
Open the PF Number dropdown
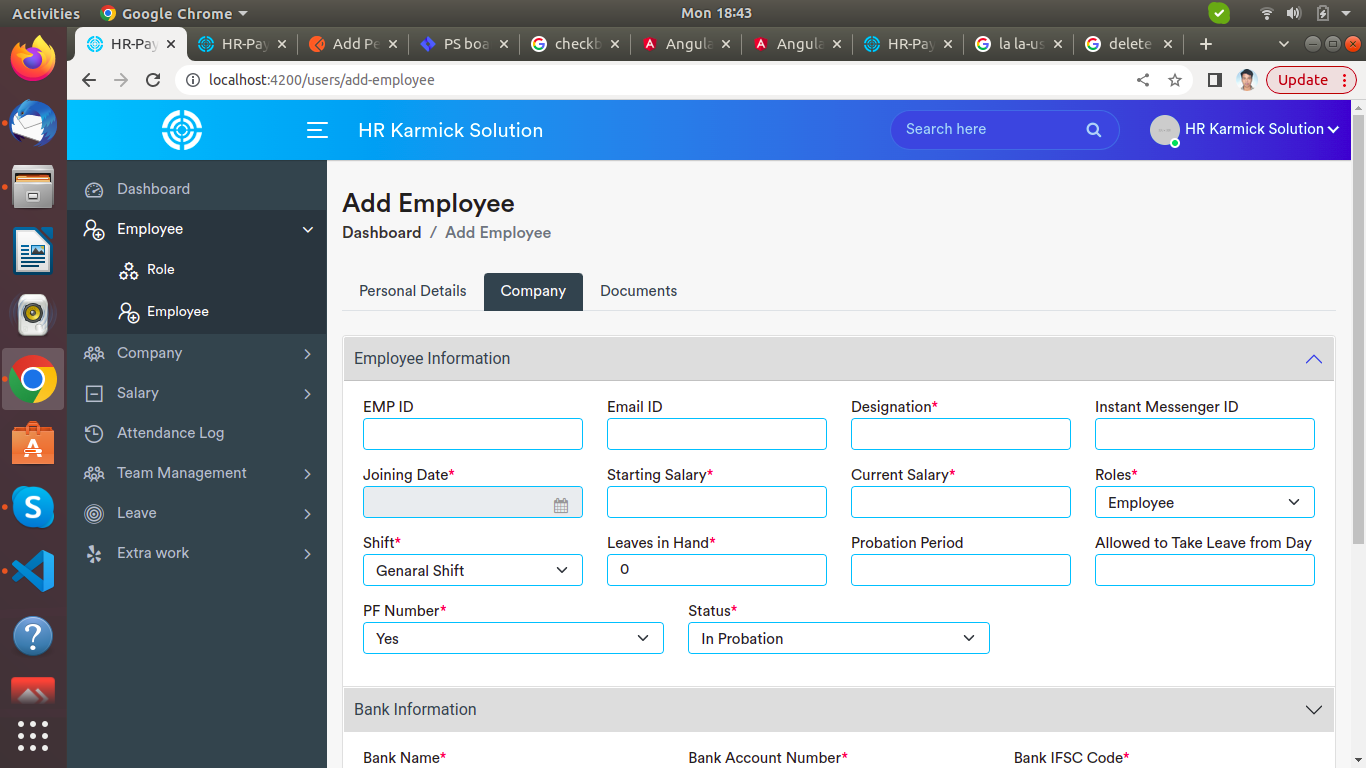(x=513, y=638)
